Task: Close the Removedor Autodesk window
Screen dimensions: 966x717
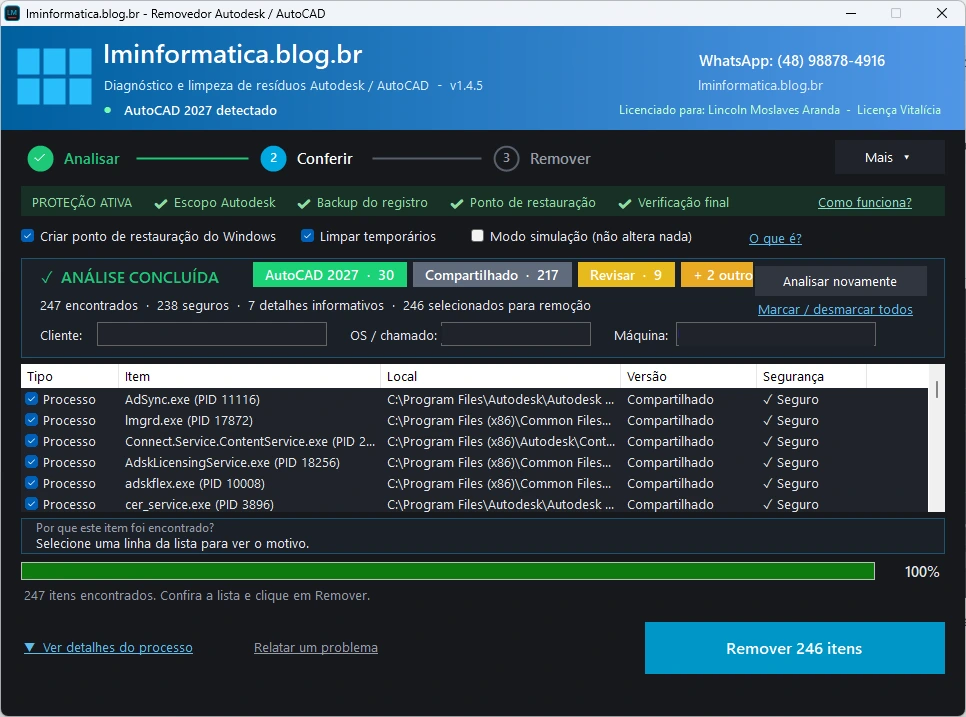Action: 942,13
